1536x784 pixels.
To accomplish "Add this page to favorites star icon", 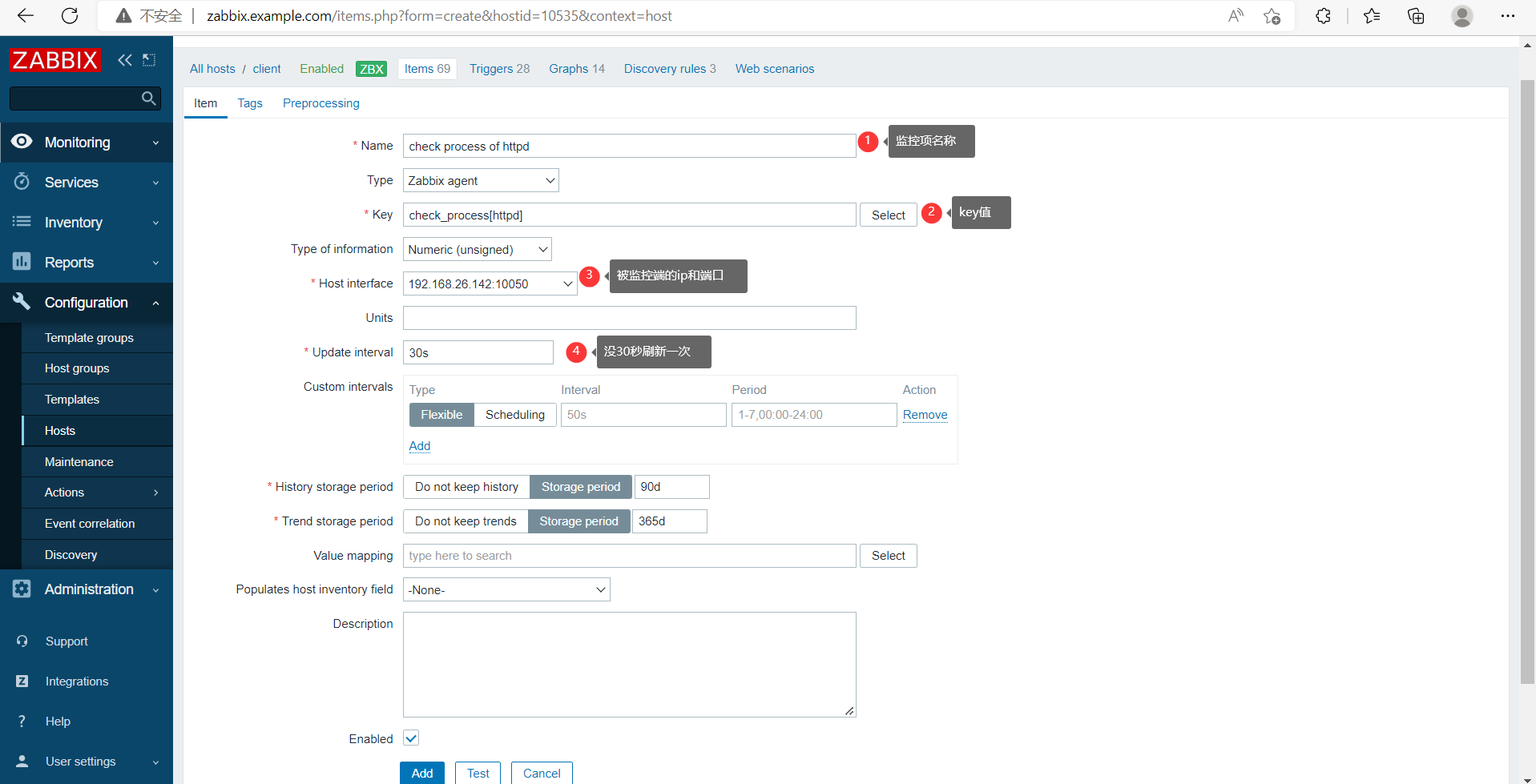I will (x=1272, y=16).
